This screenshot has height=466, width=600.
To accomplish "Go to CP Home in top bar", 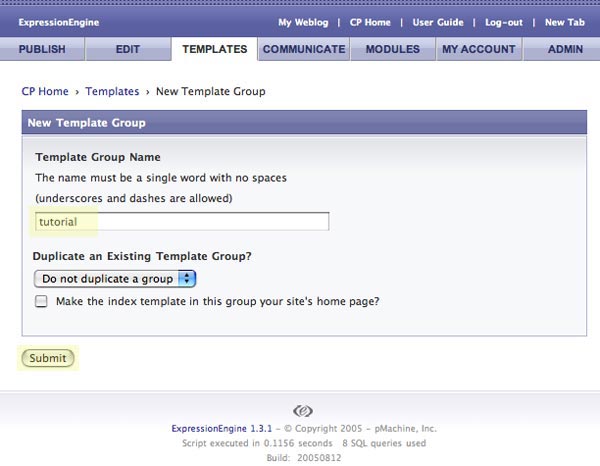I will [x=370, y=22].
